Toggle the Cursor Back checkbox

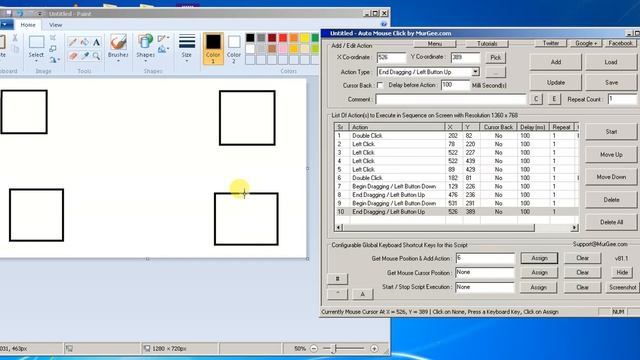tap(380, 85)
